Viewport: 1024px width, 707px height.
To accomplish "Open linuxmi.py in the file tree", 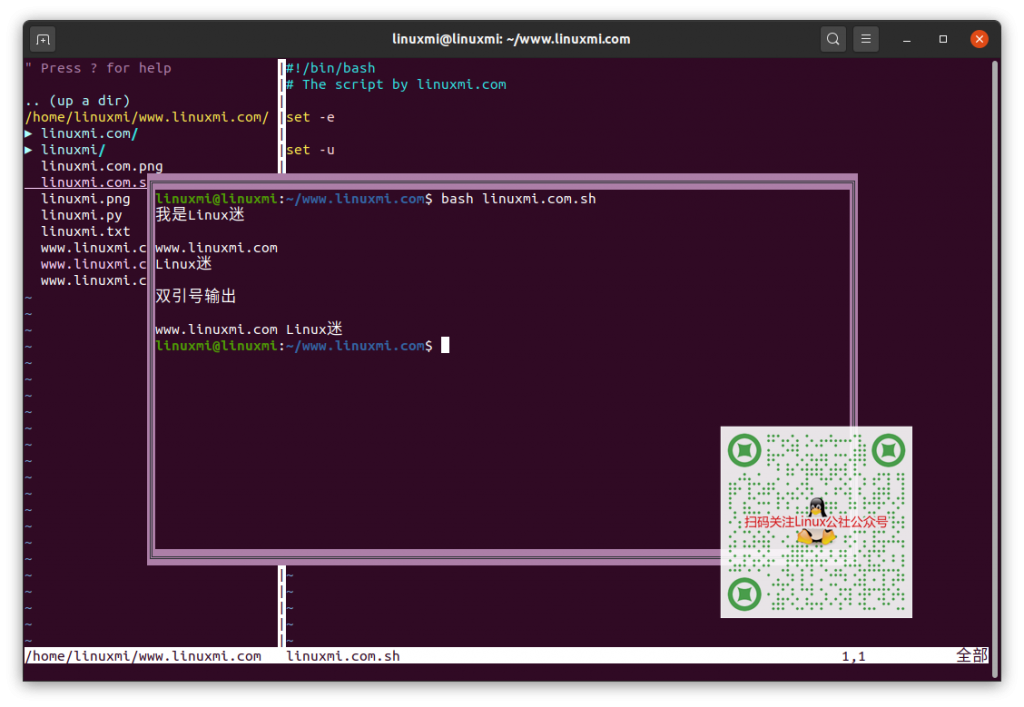I will (82, 215).
